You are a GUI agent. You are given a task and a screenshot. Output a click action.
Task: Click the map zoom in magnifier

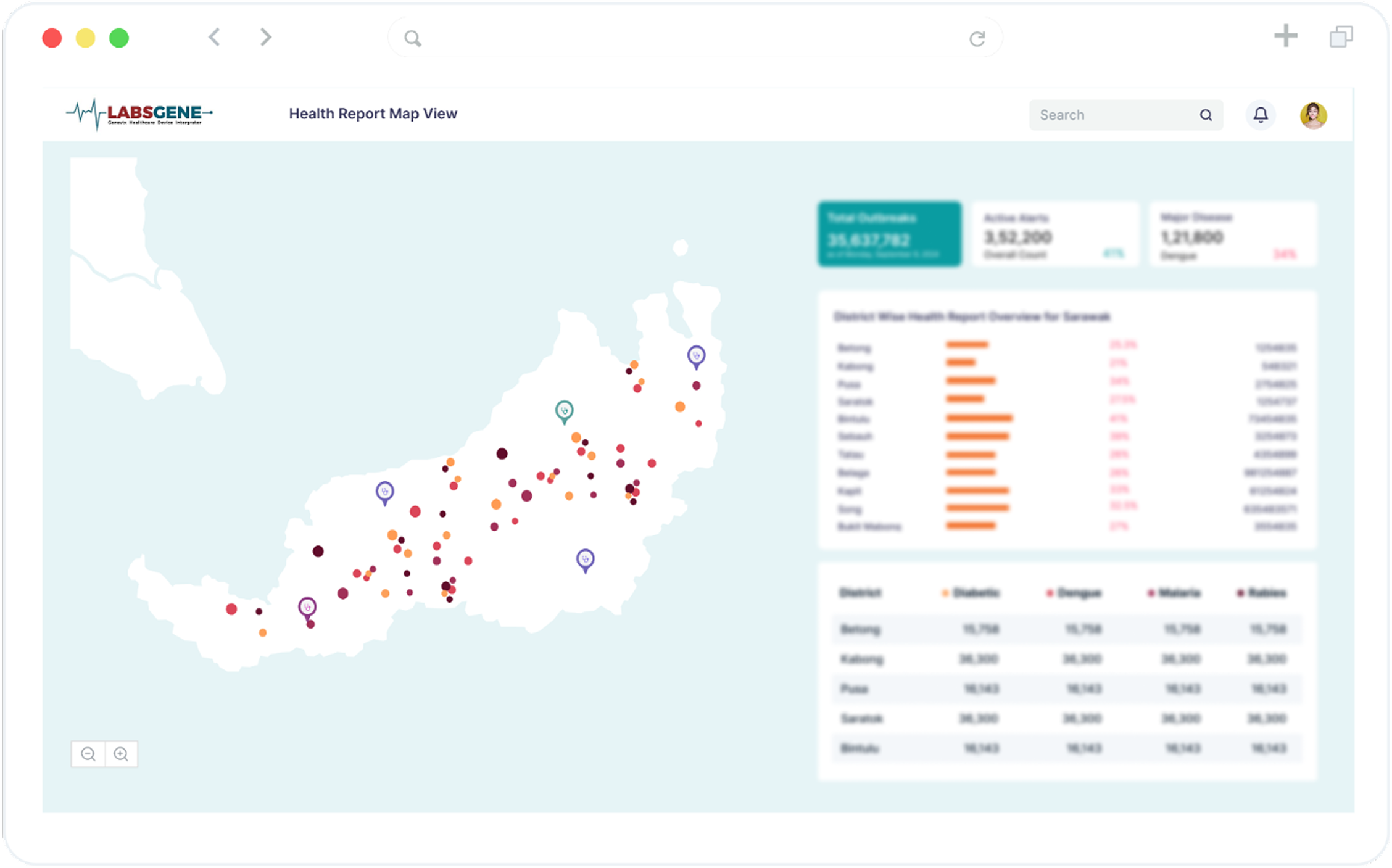coord(122,754)
